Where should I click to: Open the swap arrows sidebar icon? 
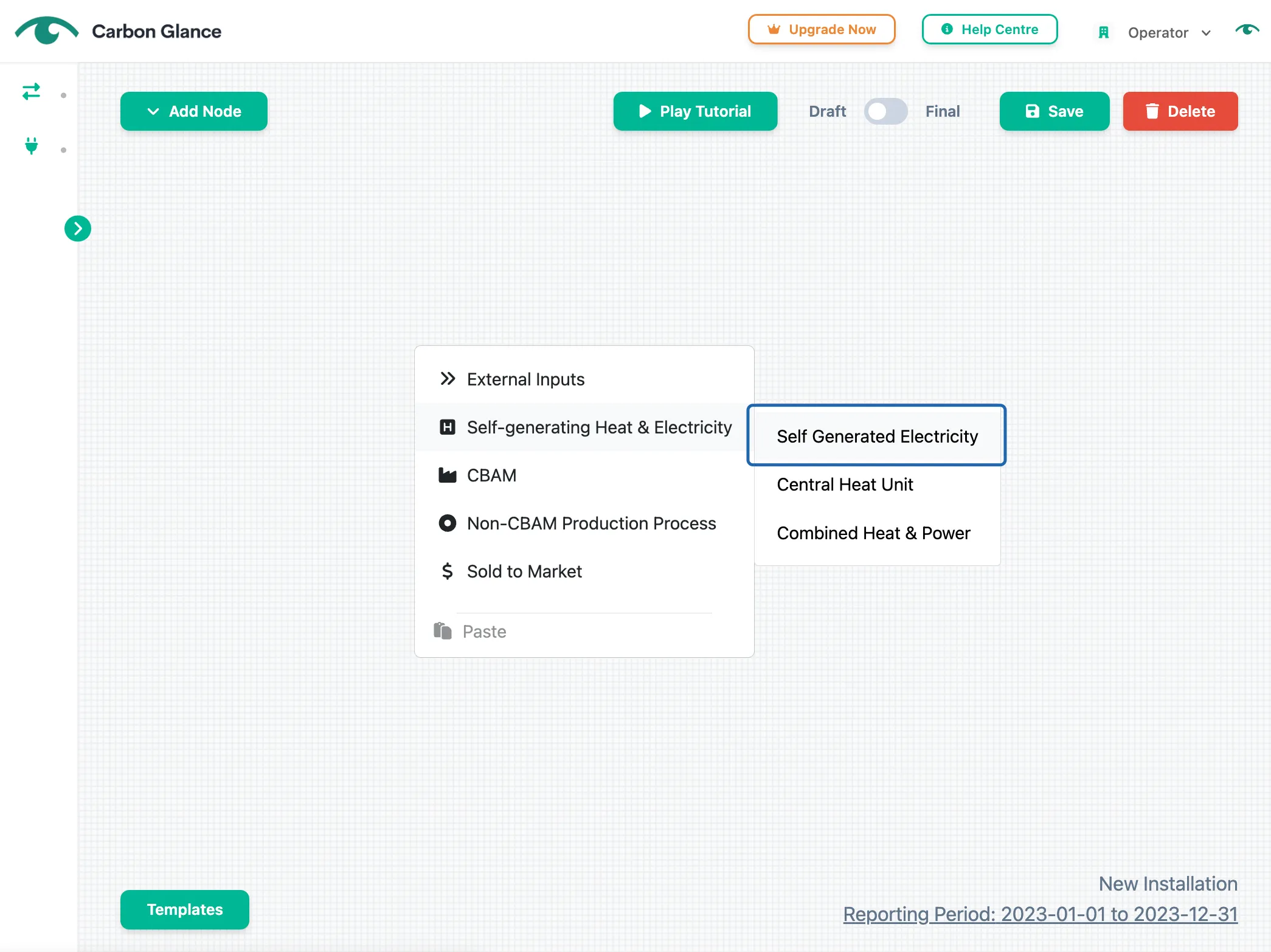31,92
